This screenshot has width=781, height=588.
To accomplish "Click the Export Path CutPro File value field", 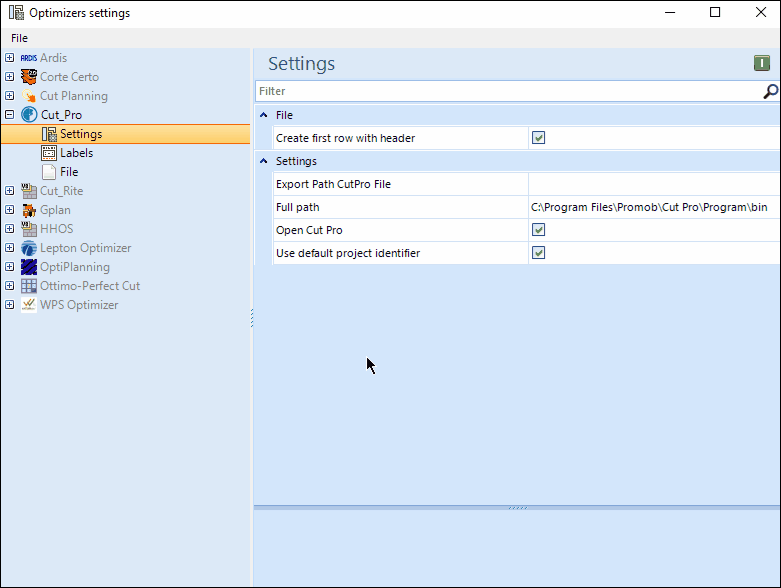I will click(654, 184).
